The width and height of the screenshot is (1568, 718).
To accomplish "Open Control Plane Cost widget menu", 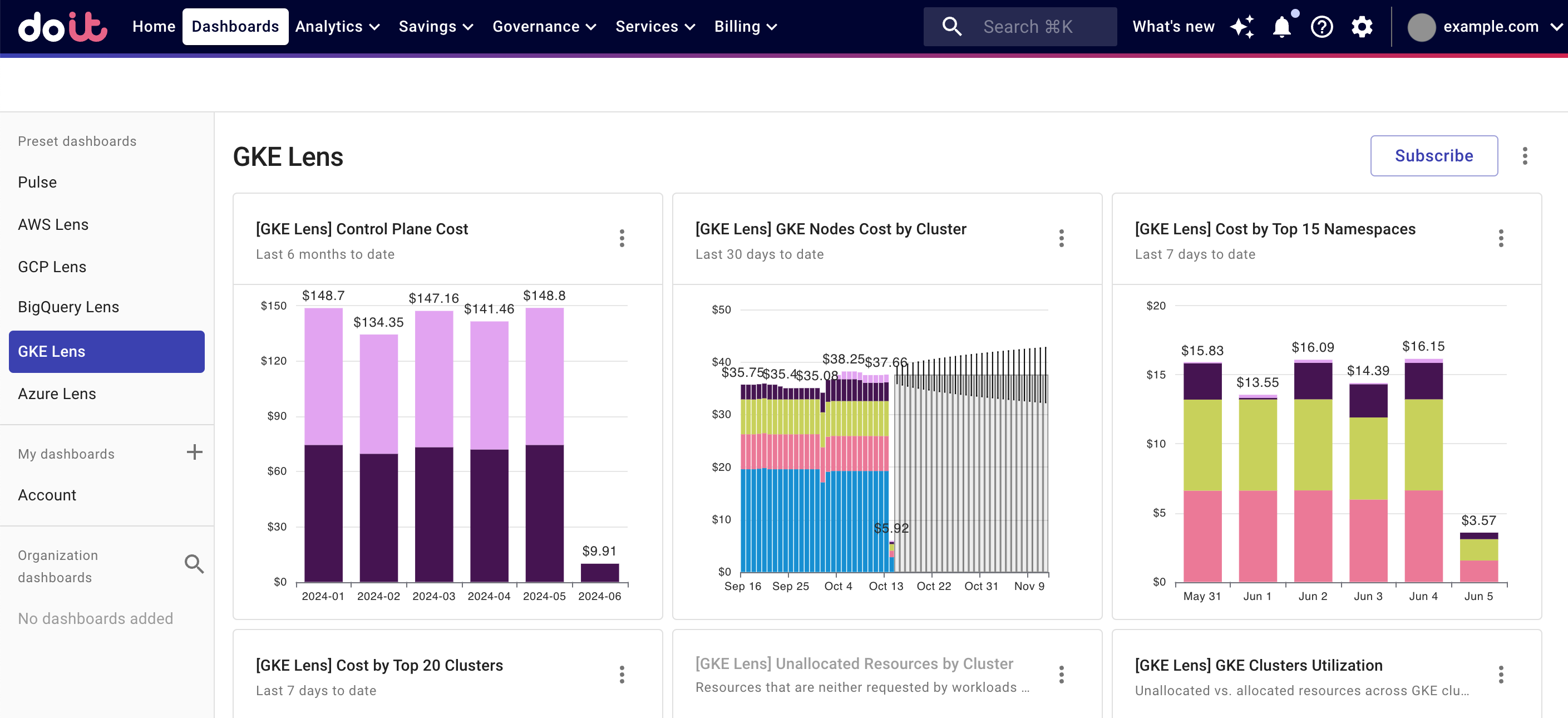I will [622, 238].
